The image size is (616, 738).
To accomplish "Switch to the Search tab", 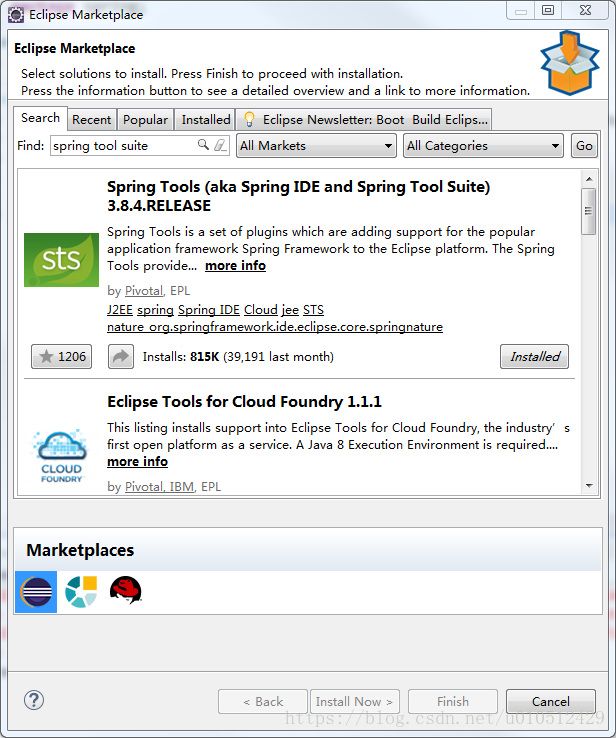I will (40, 118).
